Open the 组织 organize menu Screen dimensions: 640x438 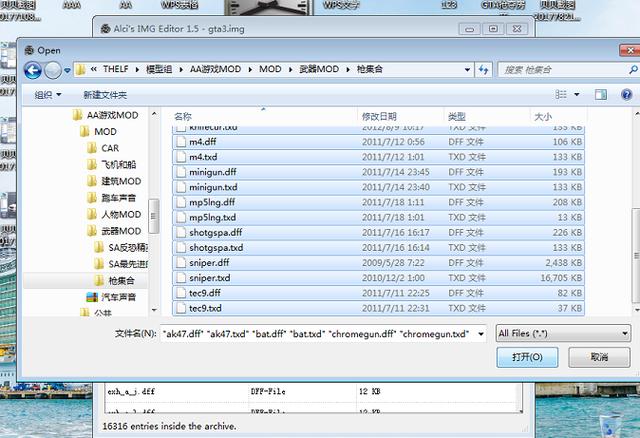tap(46, 95)
